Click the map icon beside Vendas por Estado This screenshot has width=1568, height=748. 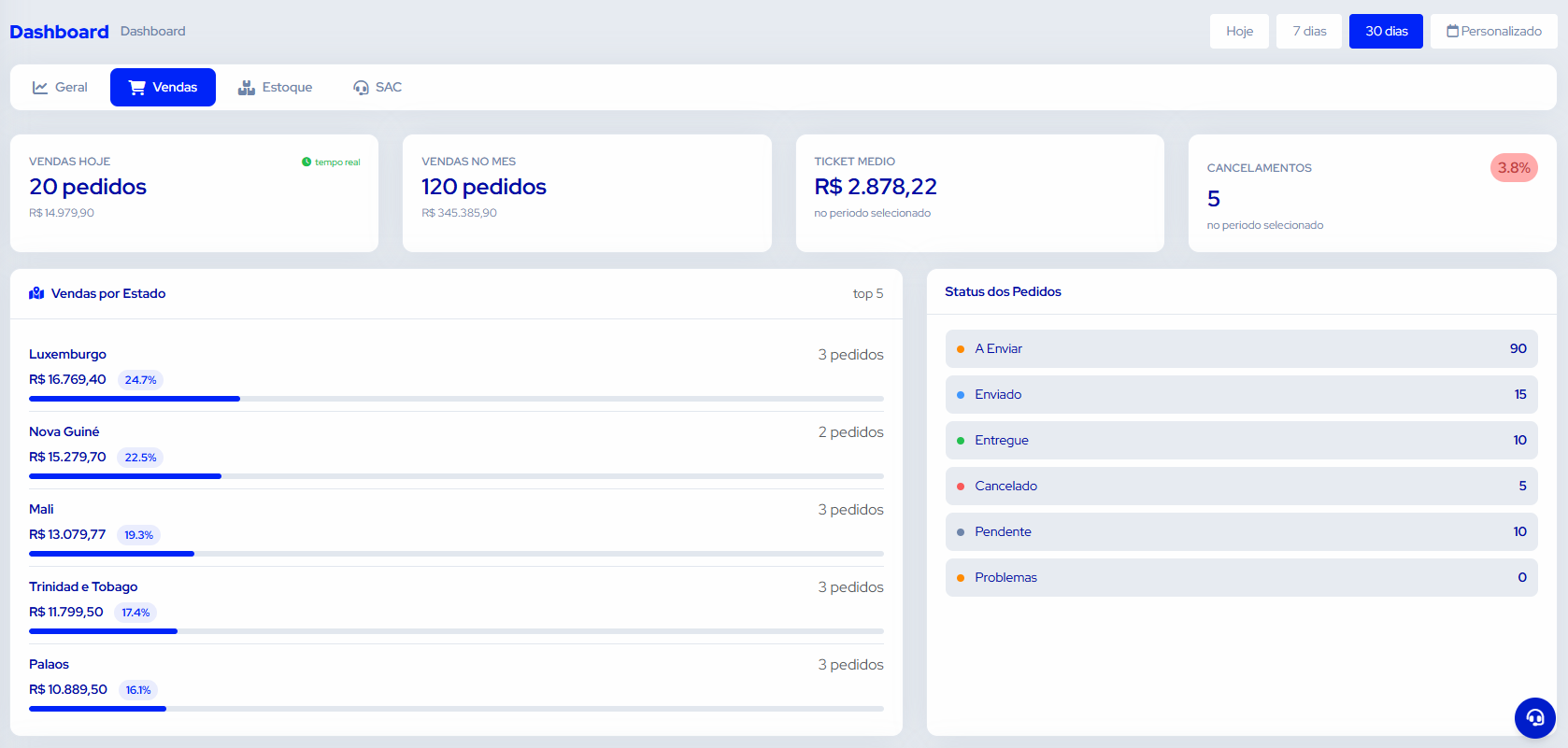point(36,293)
